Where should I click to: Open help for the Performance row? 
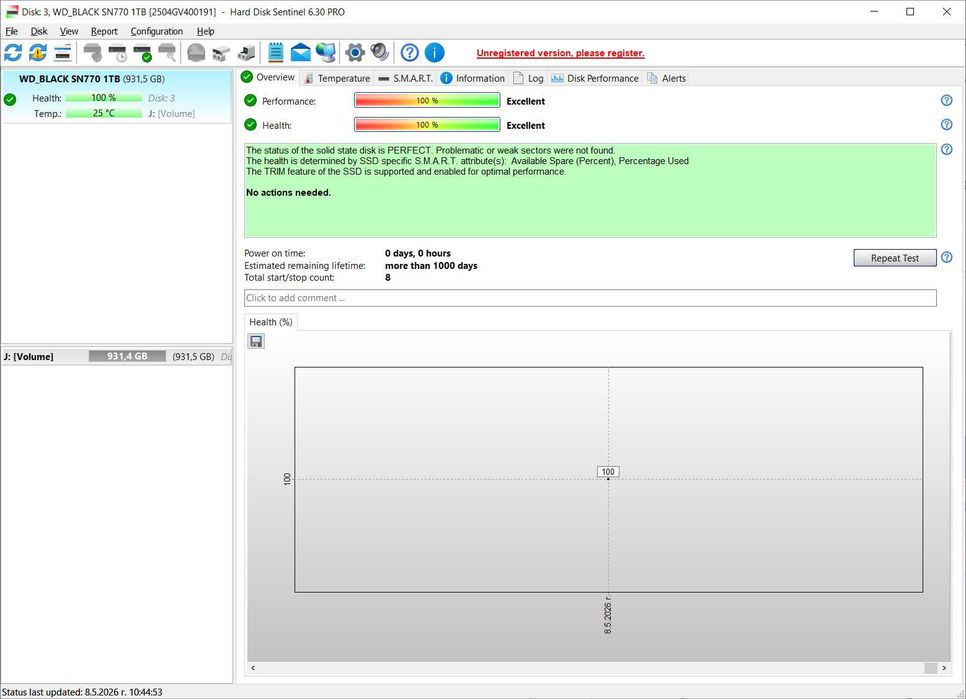947,100
